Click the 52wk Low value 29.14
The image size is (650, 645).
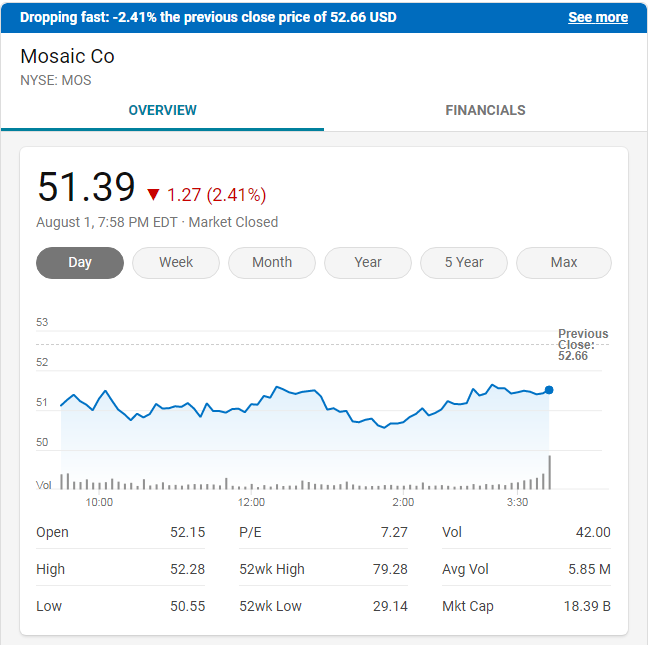390,606
